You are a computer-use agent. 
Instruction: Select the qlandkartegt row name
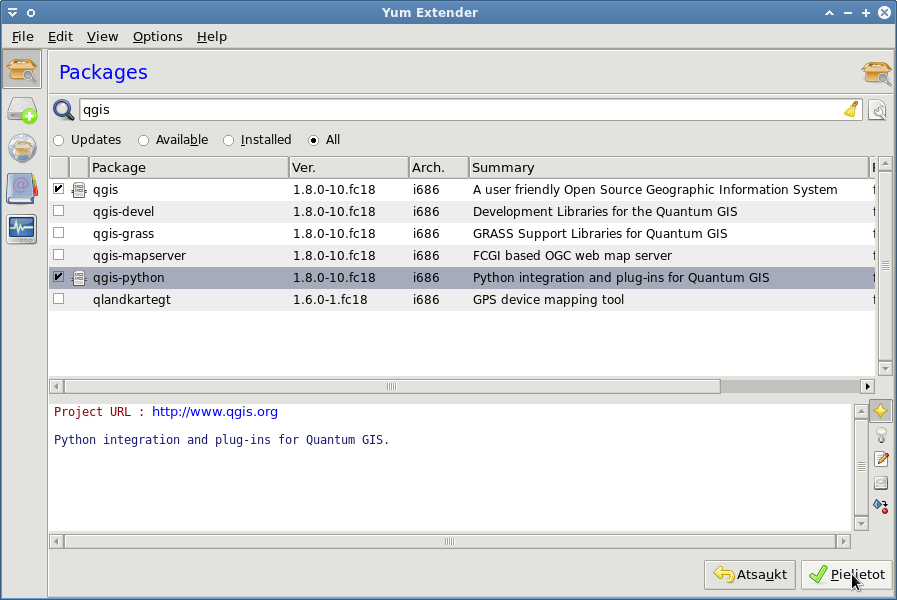[132, 300]
